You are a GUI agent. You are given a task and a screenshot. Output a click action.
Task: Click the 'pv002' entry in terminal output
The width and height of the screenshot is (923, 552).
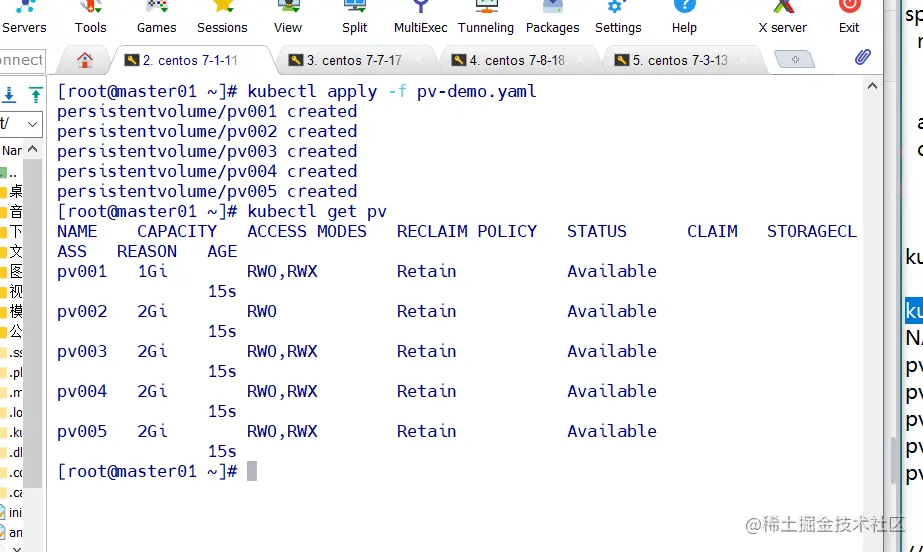[82, 311]
